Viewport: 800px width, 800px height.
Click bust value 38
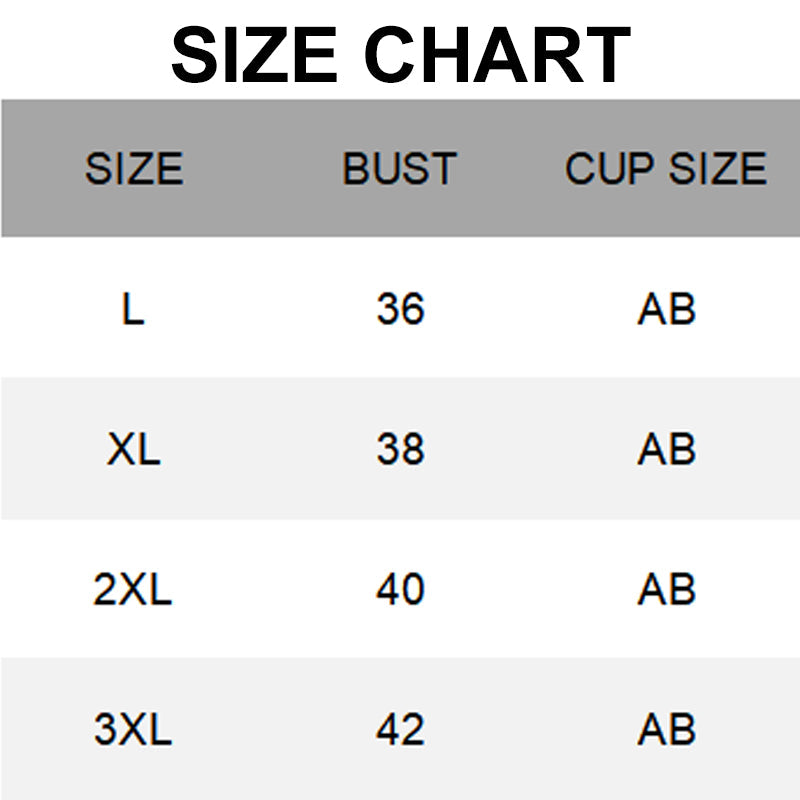tap(400, 450)
